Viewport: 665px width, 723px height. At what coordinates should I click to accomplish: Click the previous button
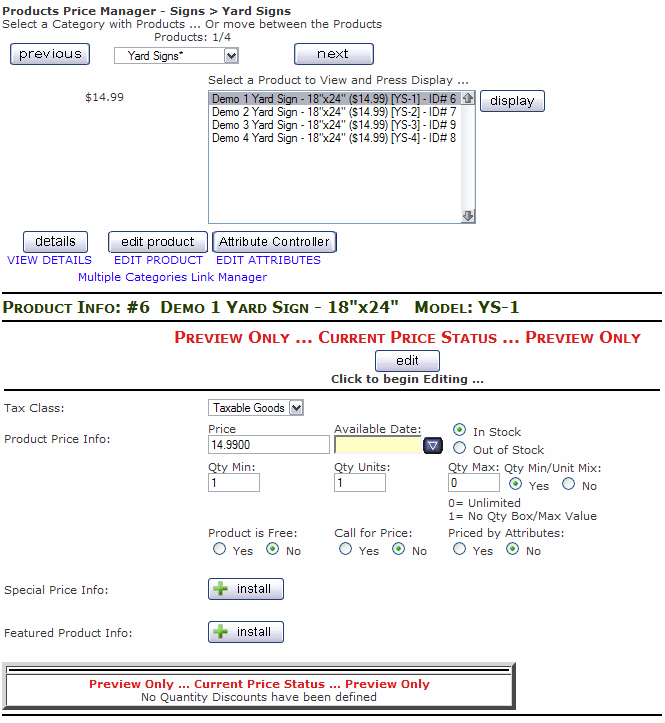tap(50, 54)
